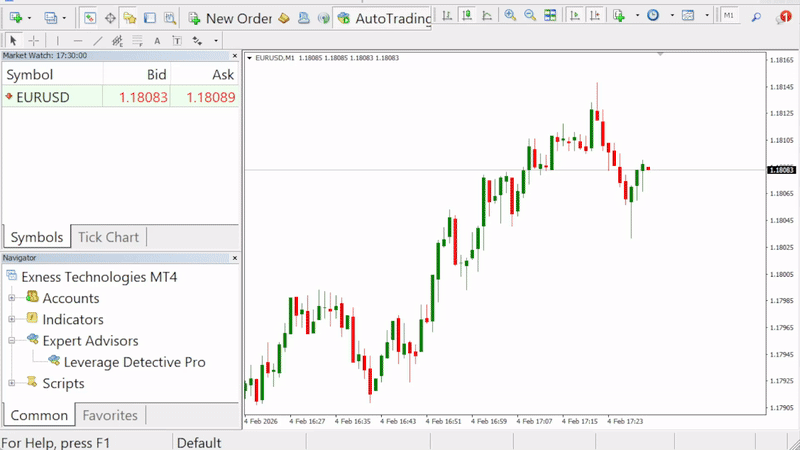Select the M1 timeframe button

(729, 15)
